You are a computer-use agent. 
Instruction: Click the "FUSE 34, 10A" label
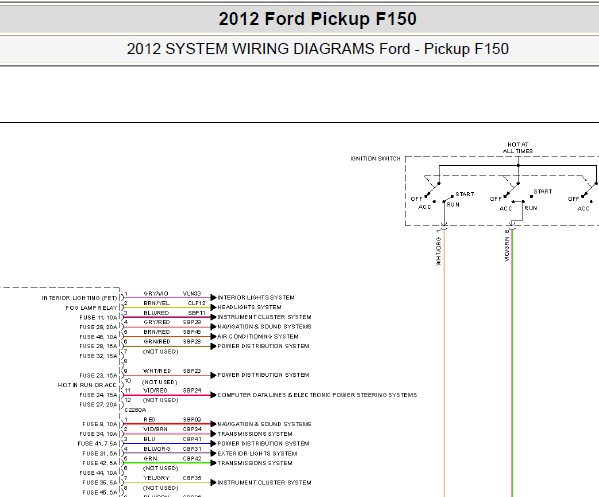(x=98, y=434)
